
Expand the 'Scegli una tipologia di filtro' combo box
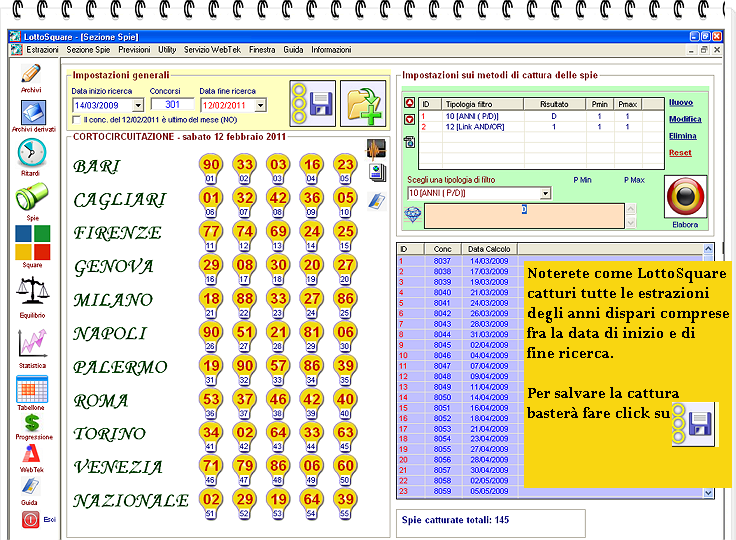545,193
